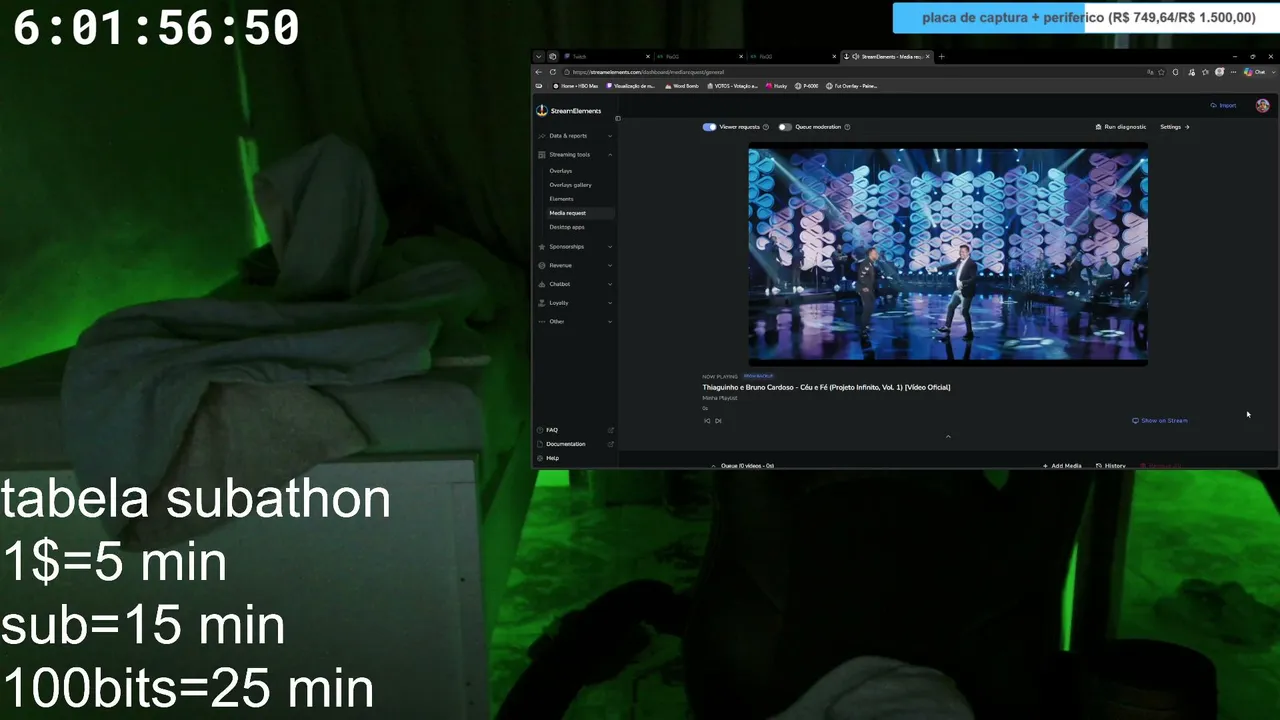Click the Minha Playlist label
This screenshot has height=720, width=1280.
tap(720, 398)
